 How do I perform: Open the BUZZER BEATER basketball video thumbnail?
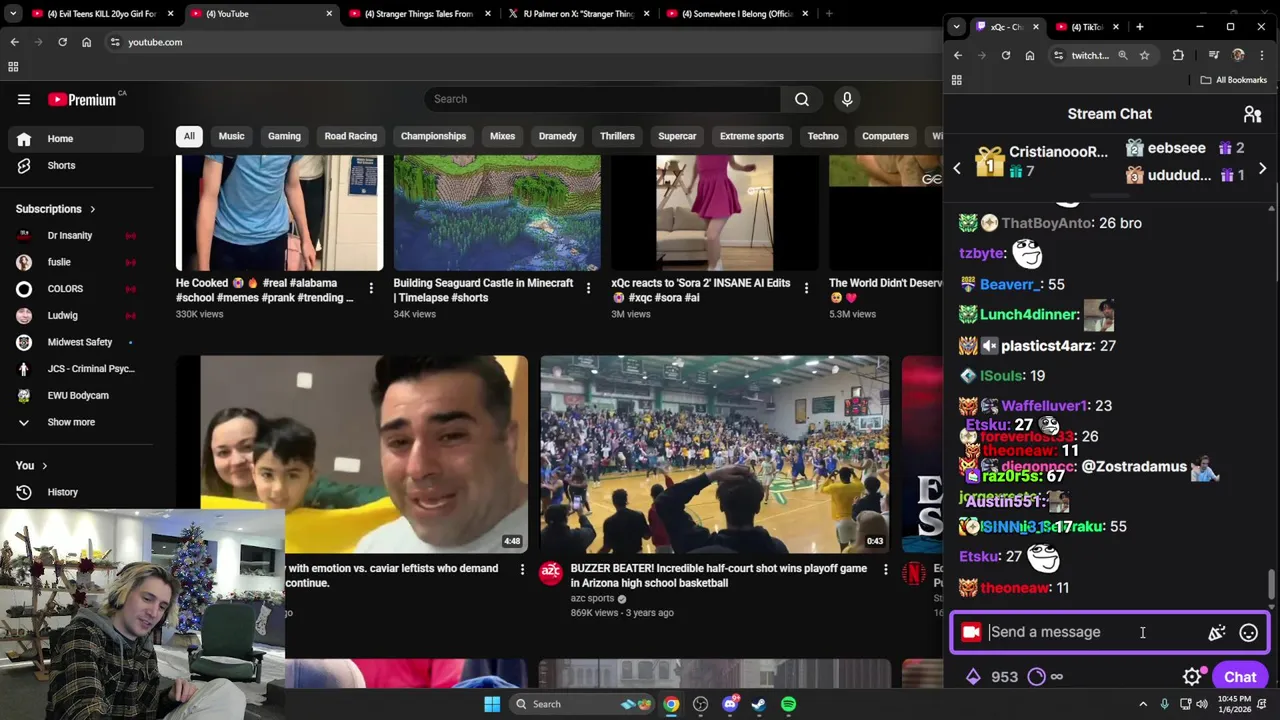coord(714,454)
